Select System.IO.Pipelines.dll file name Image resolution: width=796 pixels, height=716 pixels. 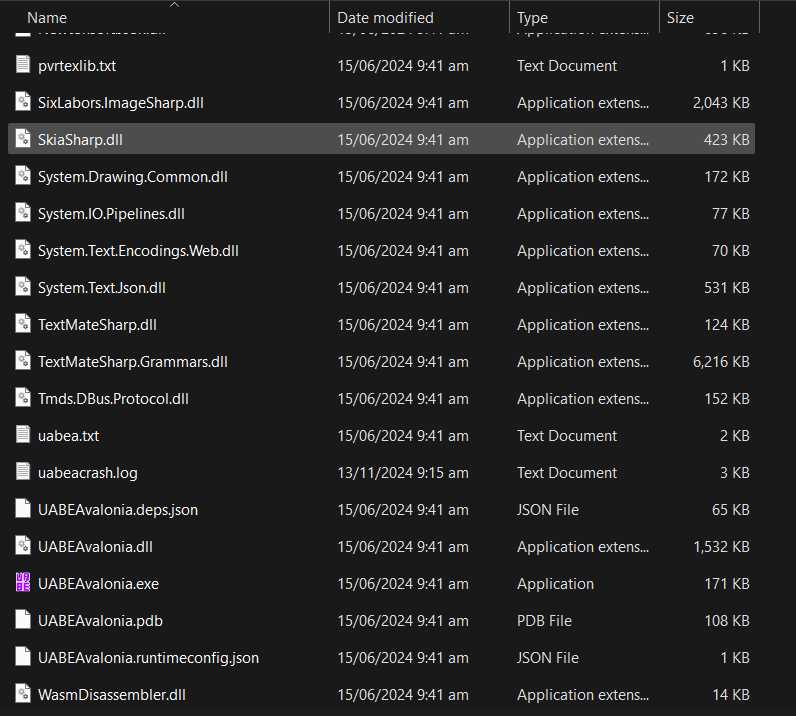[x=111, y=214]
